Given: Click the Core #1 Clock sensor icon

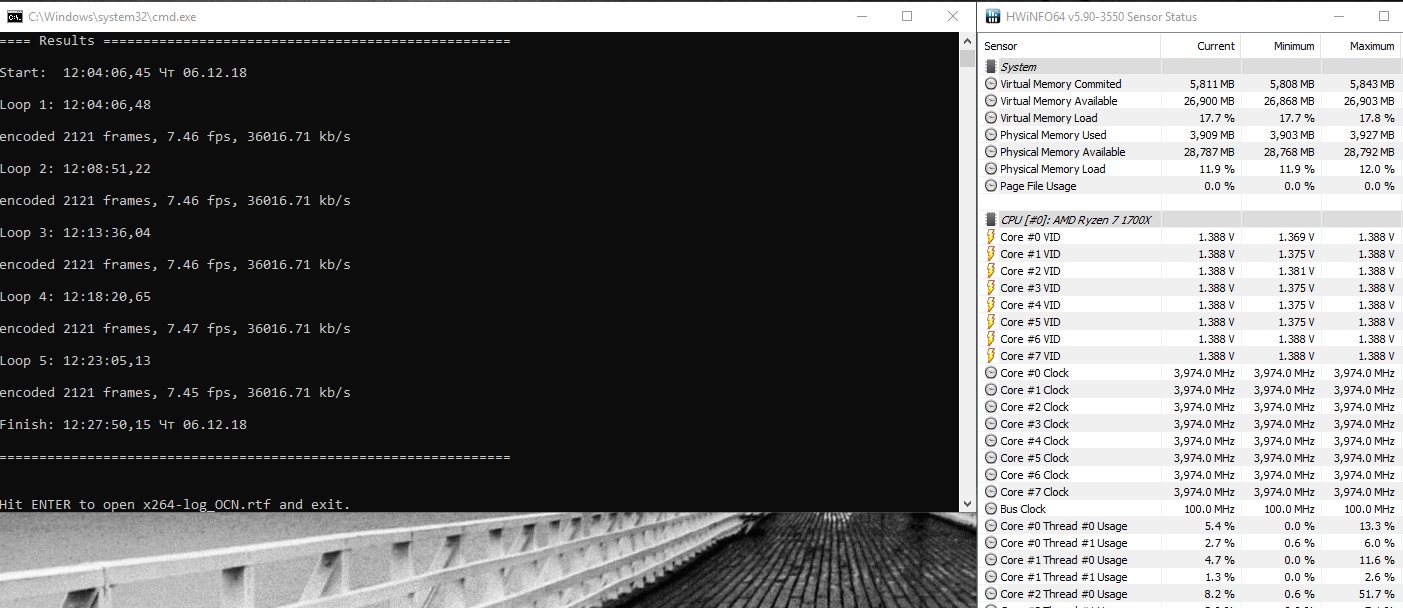Looking at the screenshot, I should tap(991, 390).
